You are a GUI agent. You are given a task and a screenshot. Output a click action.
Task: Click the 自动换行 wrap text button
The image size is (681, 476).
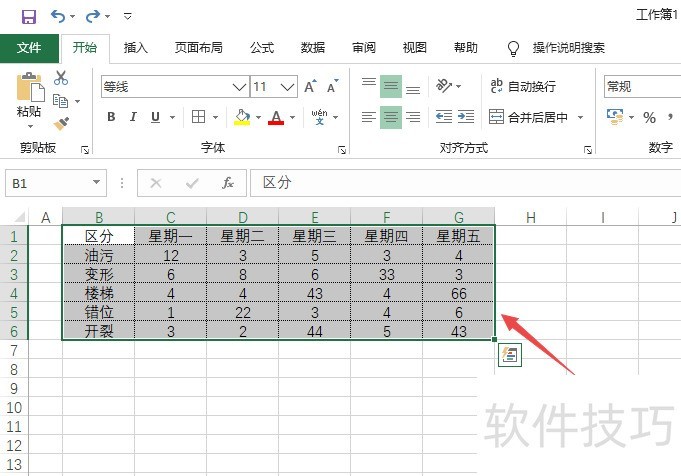(x=522, y=86)
